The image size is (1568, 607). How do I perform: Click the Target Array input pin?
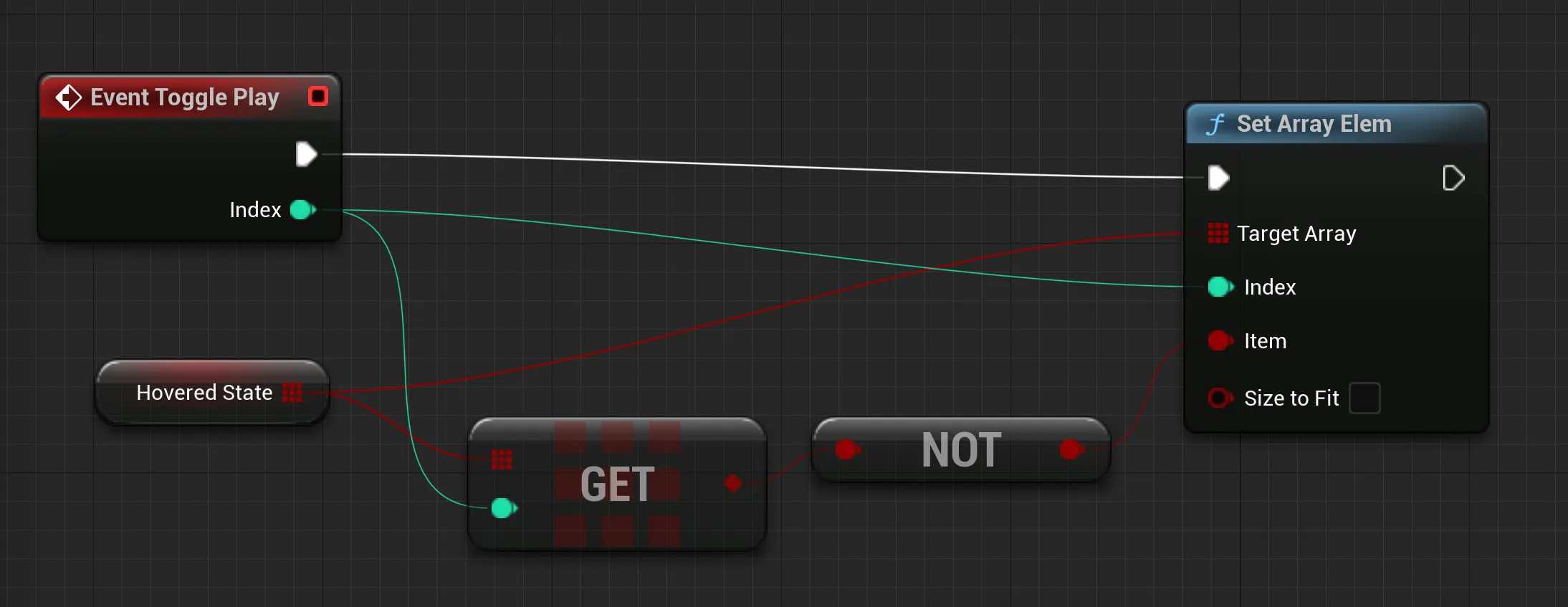coord(1218,233)
